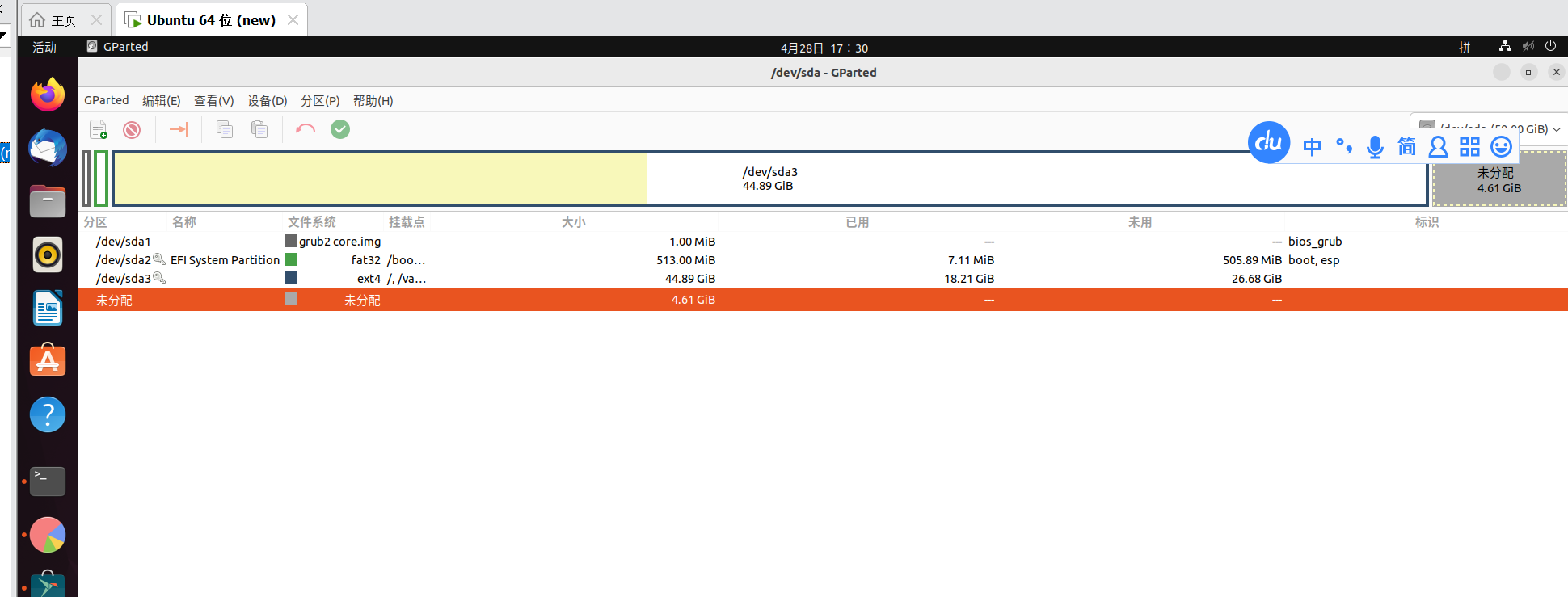This screenshot has height=597, width=1568.
Task: Click the New partition toolbar icon
Action: pyautogui.click(x=99, y=129)
